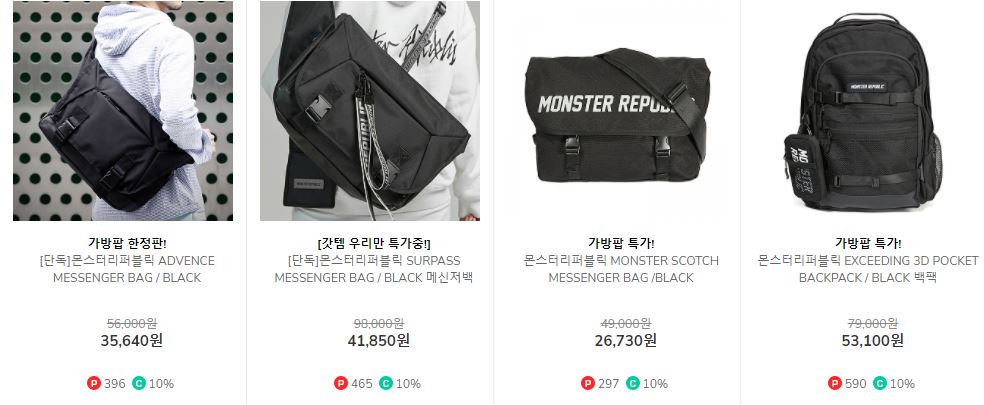Open ADVENCE MESSENGER BAG / BLACK title link
Screen dimensions: 984x405
coord(127,269)
